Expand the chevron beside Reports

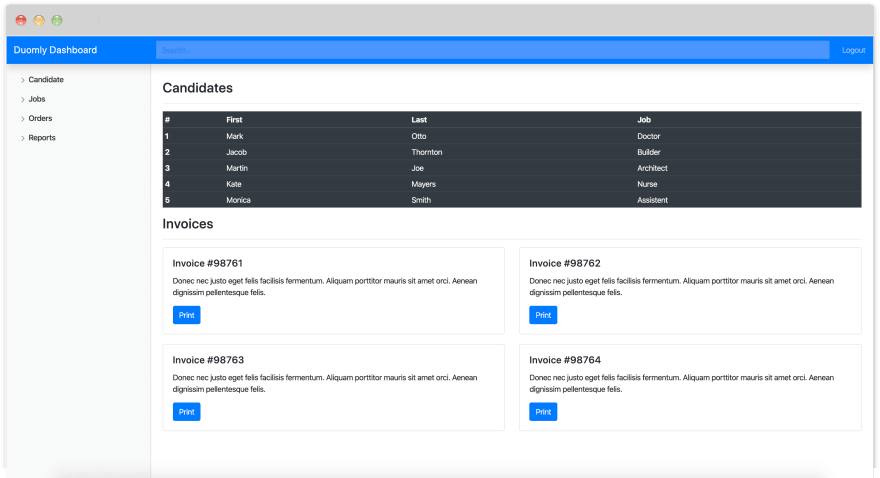point(23,139)
